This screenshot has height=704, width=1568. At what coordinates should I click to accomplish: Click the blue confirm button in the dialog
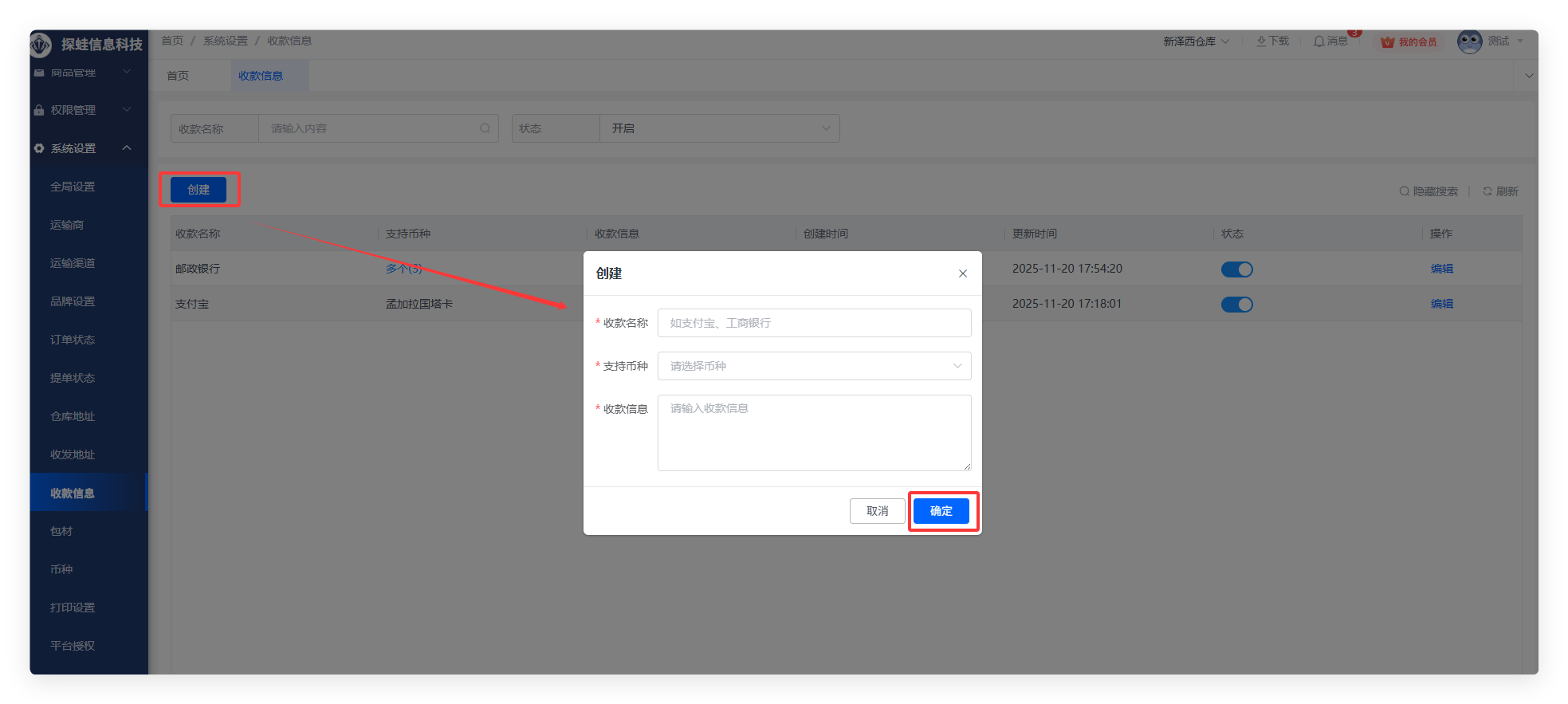click(x=941, y=511)
